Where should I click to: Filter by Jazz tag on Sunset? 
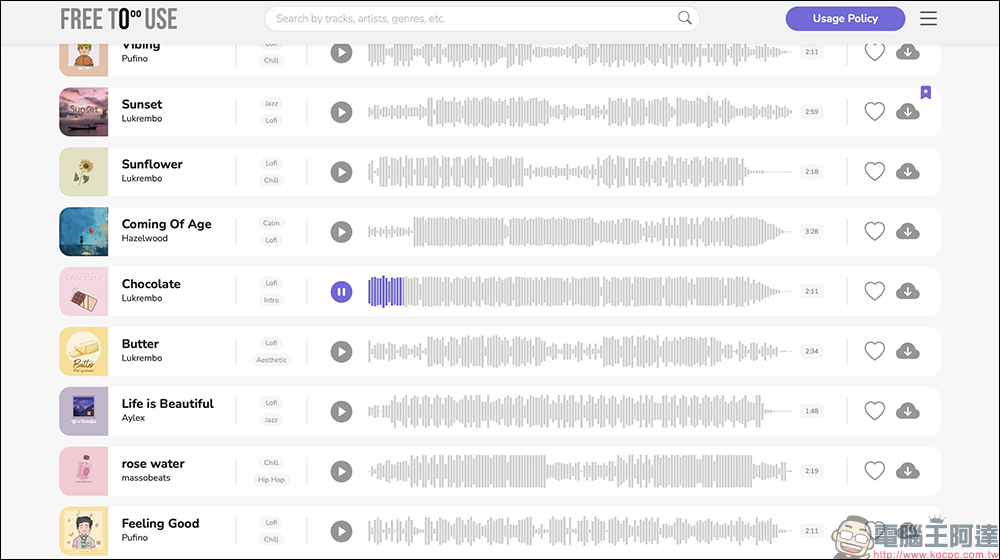click(x=271, y=103)
